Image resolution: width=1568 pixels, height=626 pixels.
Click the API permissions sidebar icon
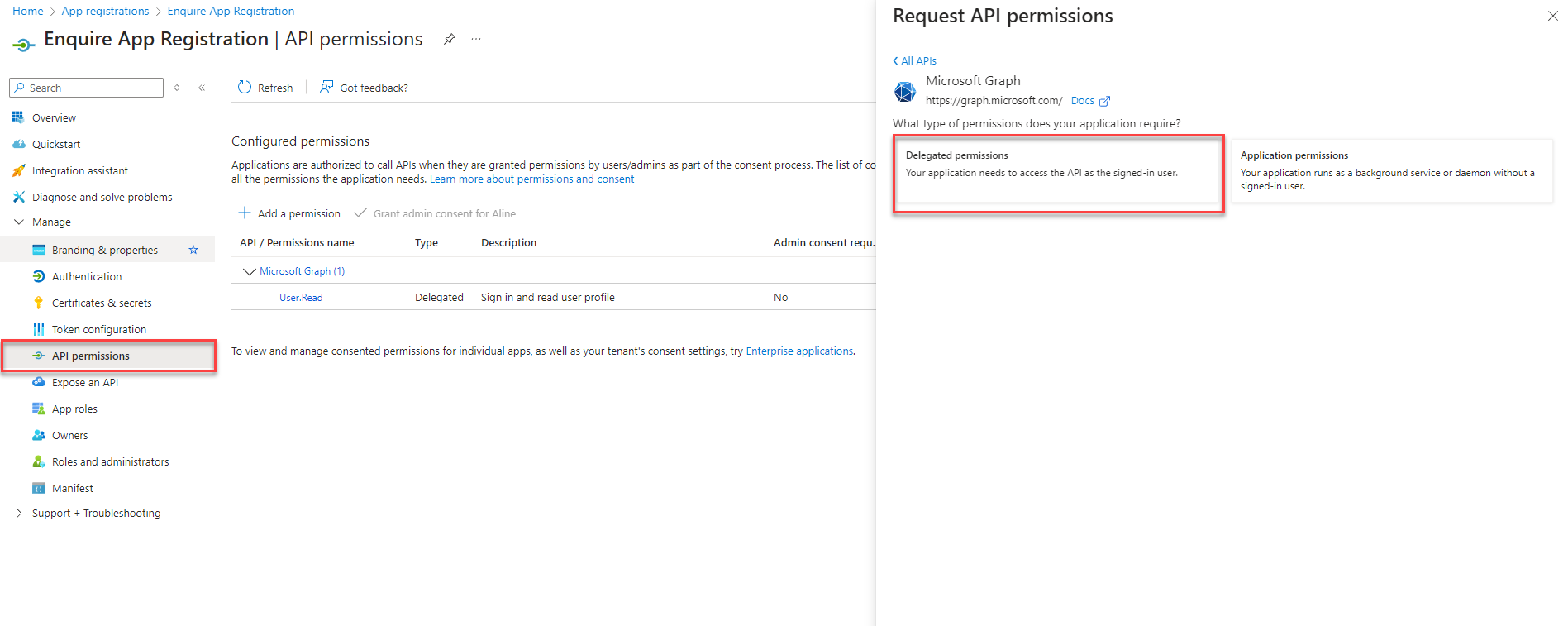point(38,356)
